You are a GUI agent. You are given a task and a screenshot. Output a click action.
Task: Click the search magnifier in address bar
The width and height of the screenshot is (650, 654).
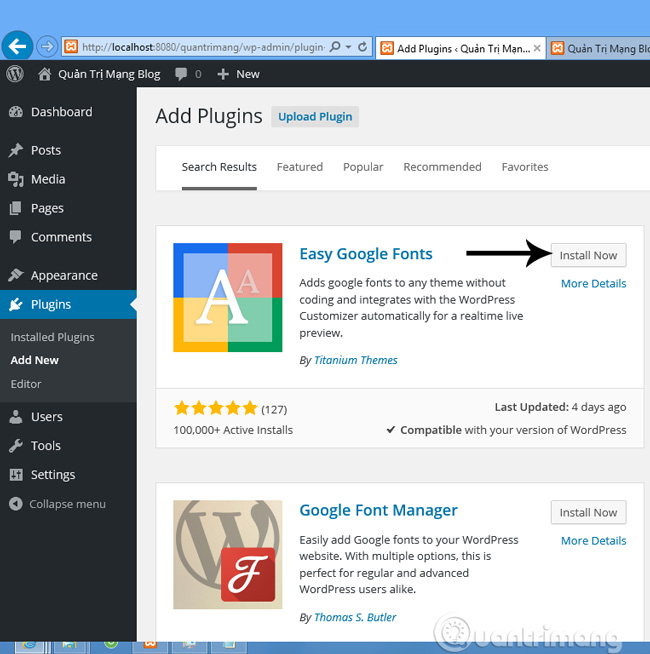pos(335,47)
